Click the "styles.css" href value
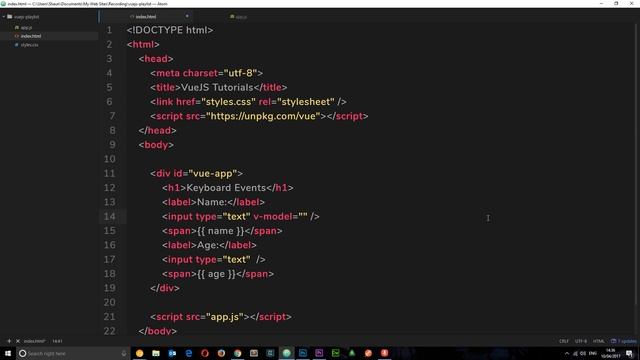 229,102
